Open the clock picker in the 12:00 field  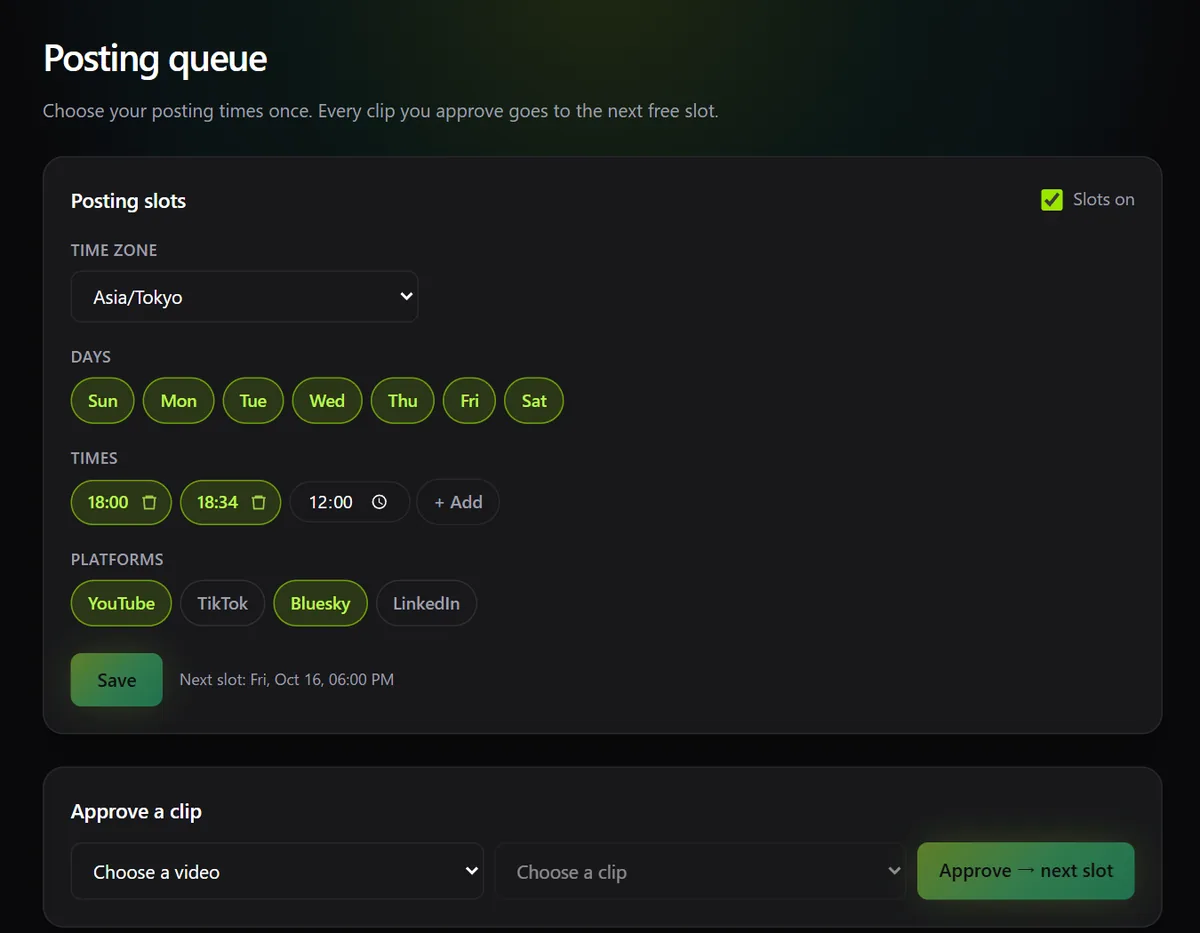point(379,502)
